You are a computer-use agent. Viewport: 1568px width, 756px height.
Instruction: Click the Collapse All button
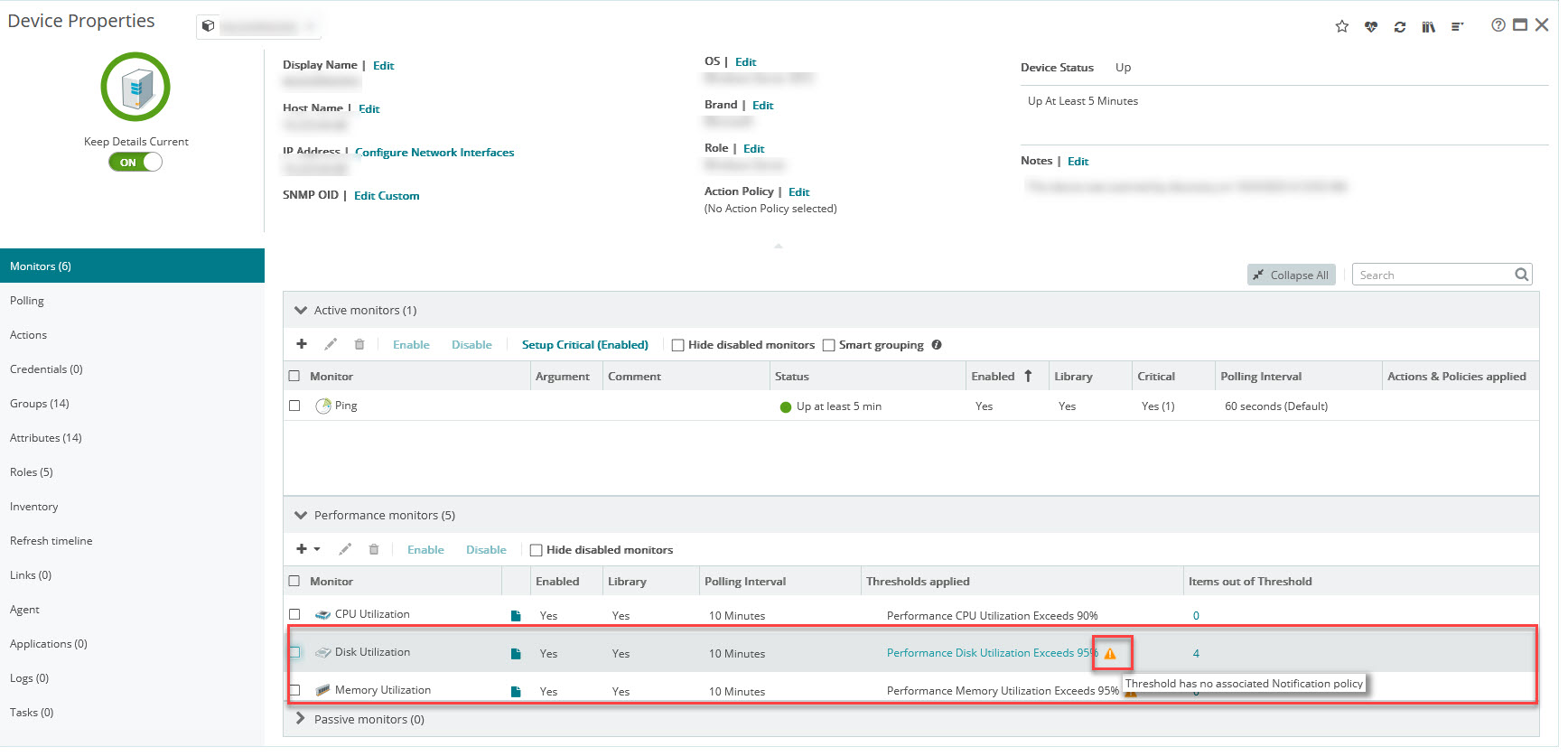[x=1291, y=275]
